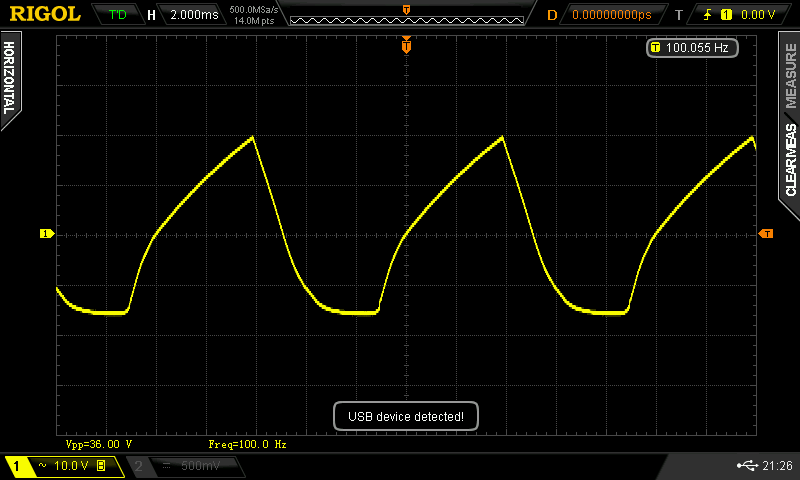The width and height of the screenshot is (800, 480).
Task: Click the Vpp=36.00 V measurement
Action: click(98, 443)
